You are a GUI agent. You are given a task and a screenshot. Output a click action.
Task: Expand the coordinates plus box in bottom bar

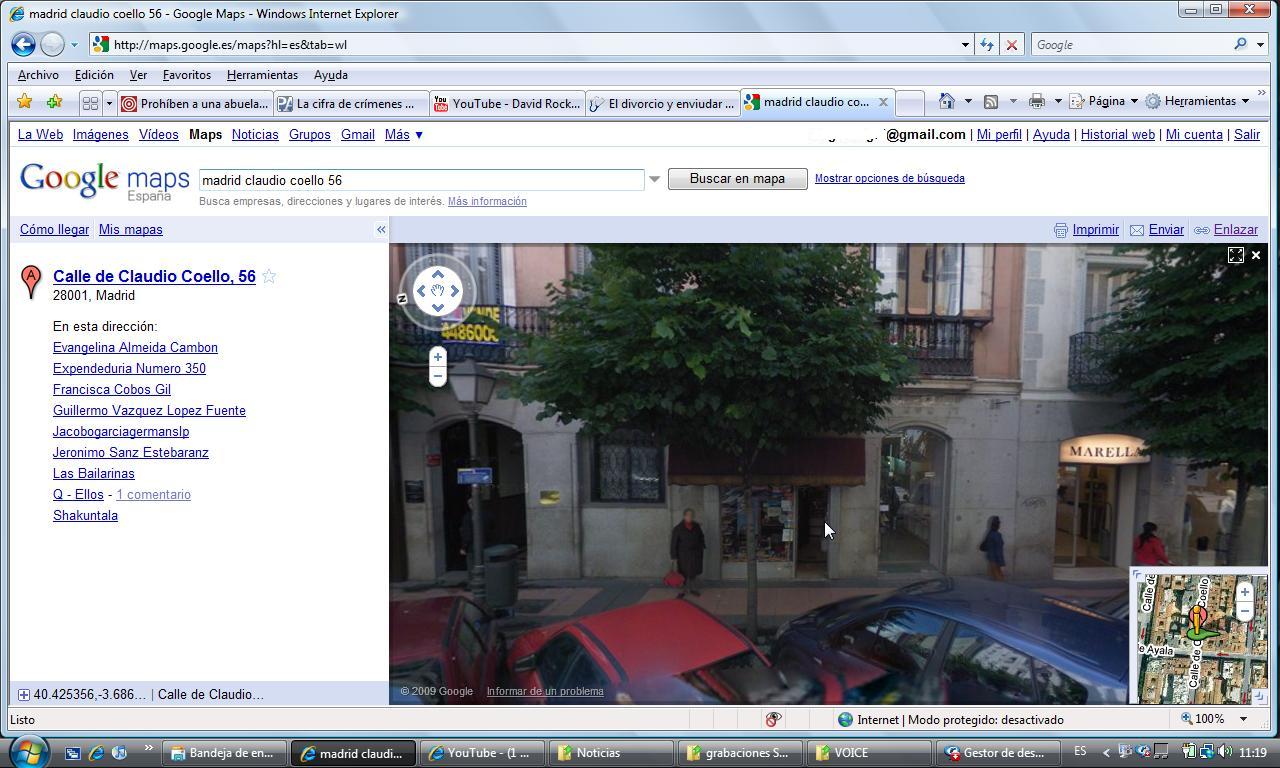coord(23,694)
